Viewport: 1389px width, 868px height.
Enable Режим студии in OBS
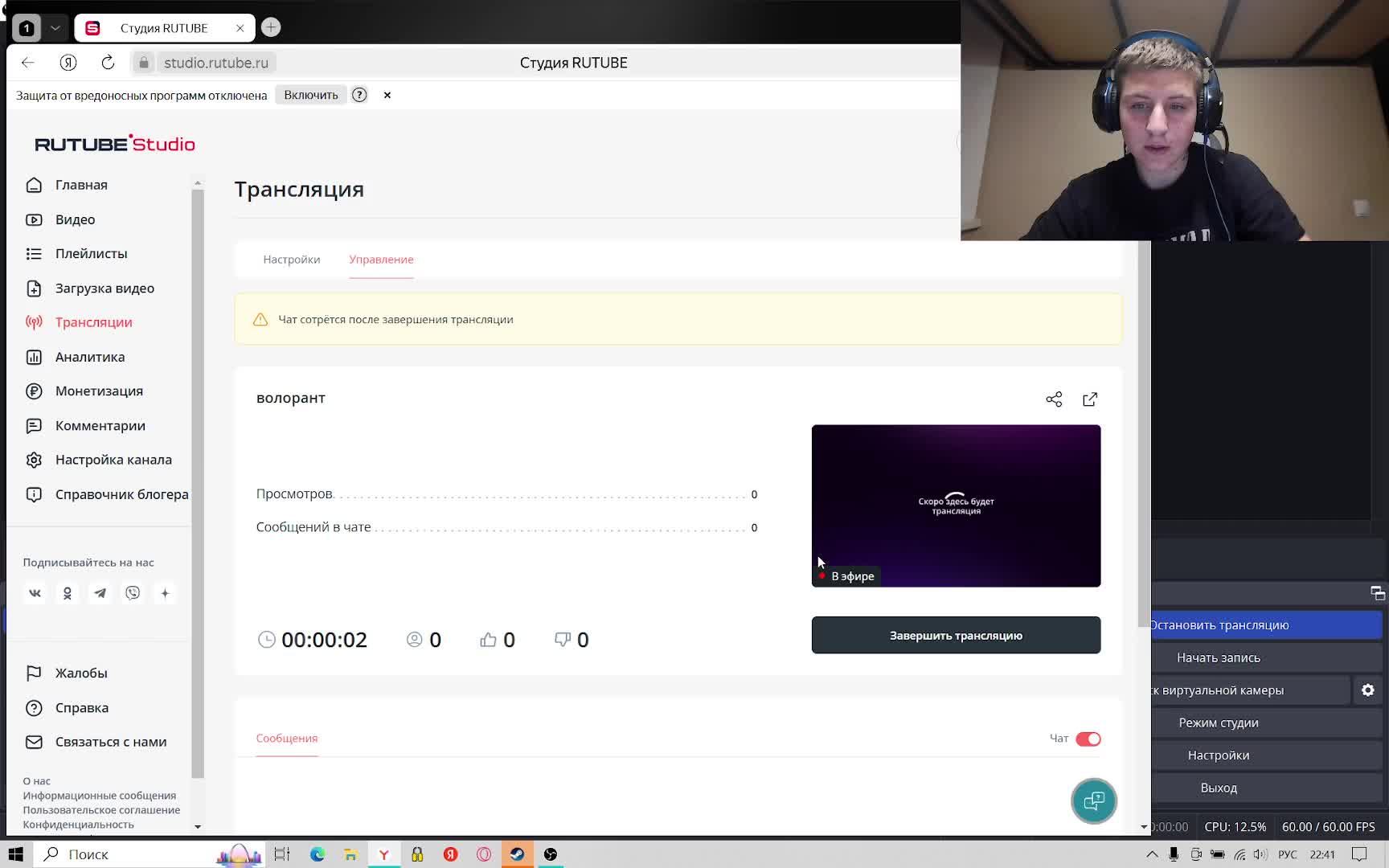1265,723
